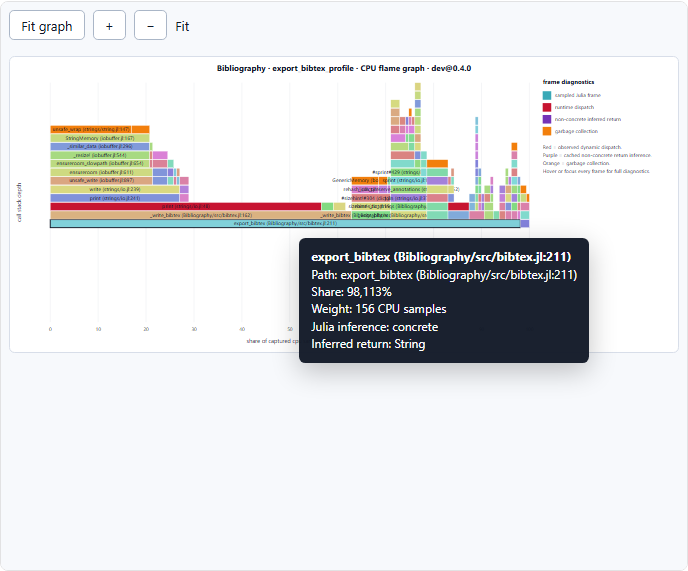The height and width of the screenshot is (571, 688).
Task: Click the 'Hover or focus every frame' note
Action: [x=596, y=171]
